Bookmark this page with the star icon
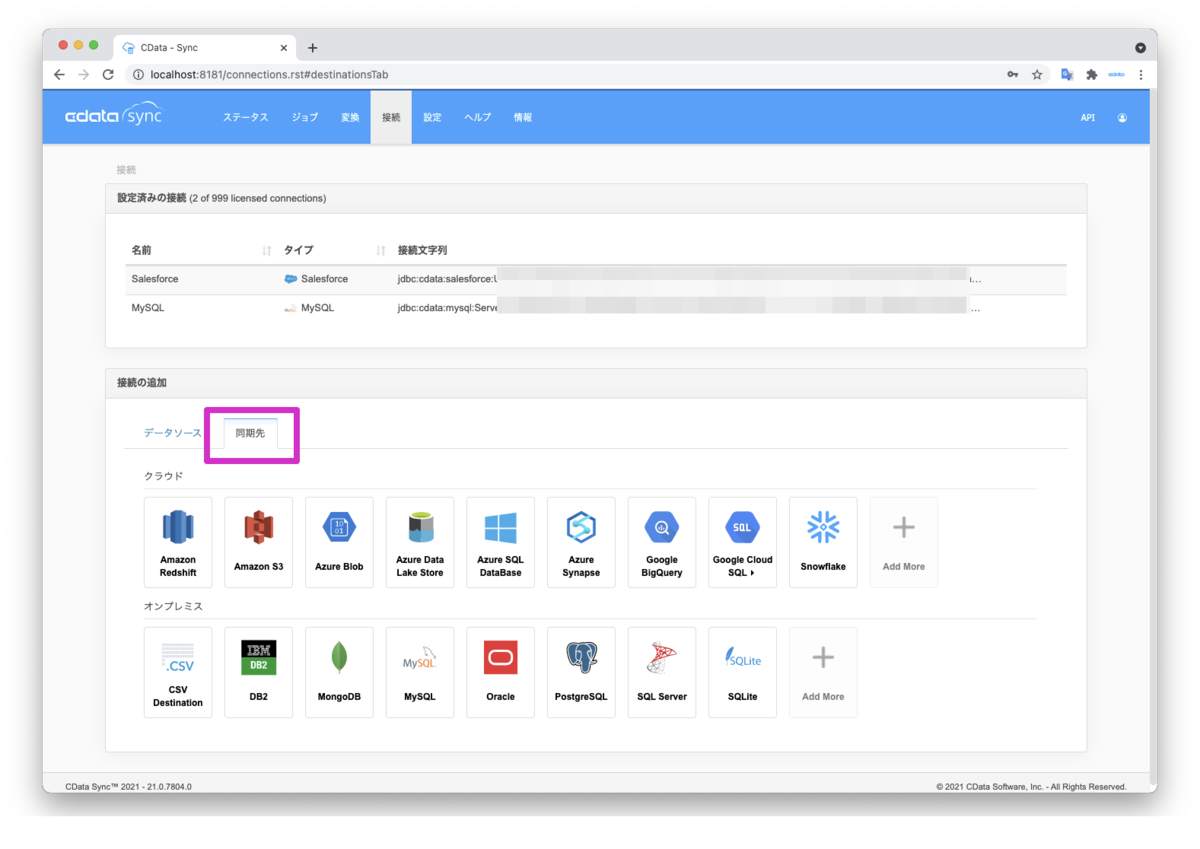Image resolution: width=1200 pixels, height=849 pixels. (1037, 75)
